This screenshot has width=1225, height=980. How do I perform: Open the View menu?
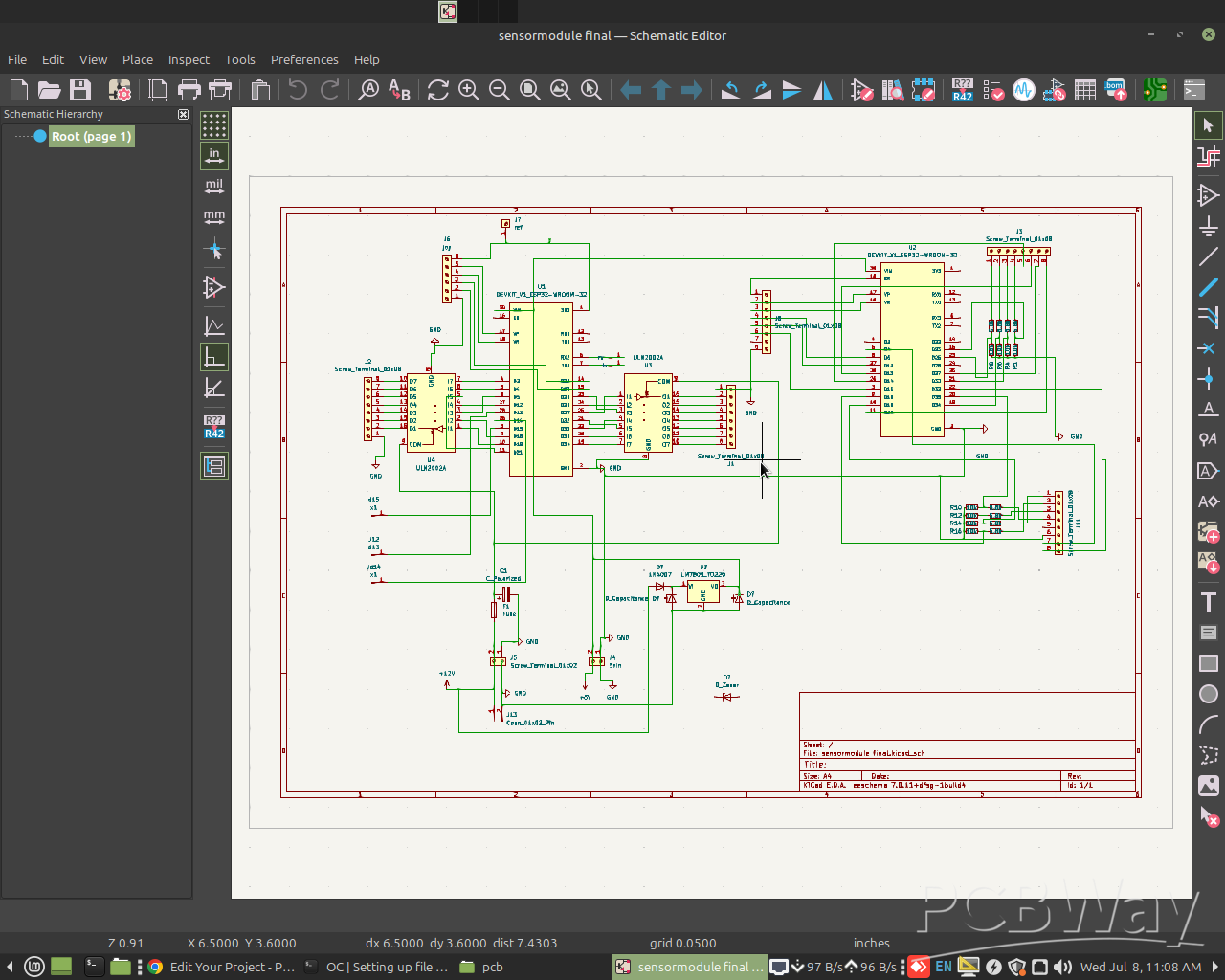[93, 59]
